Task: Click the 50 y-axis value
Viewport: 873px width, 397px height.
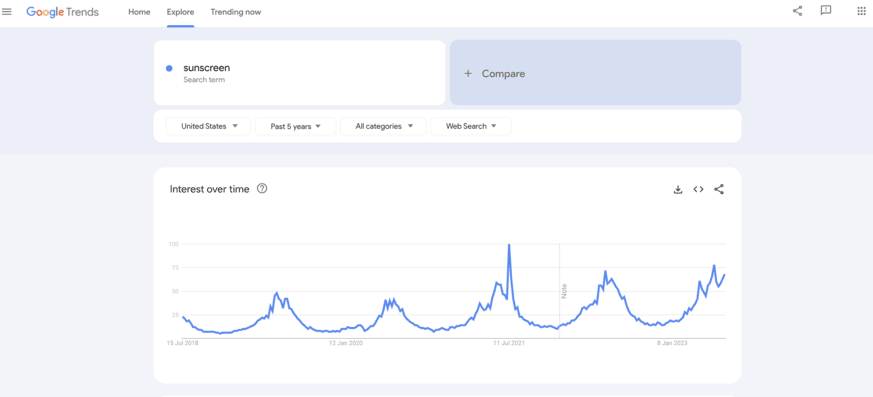Action: tap(174, 291)
